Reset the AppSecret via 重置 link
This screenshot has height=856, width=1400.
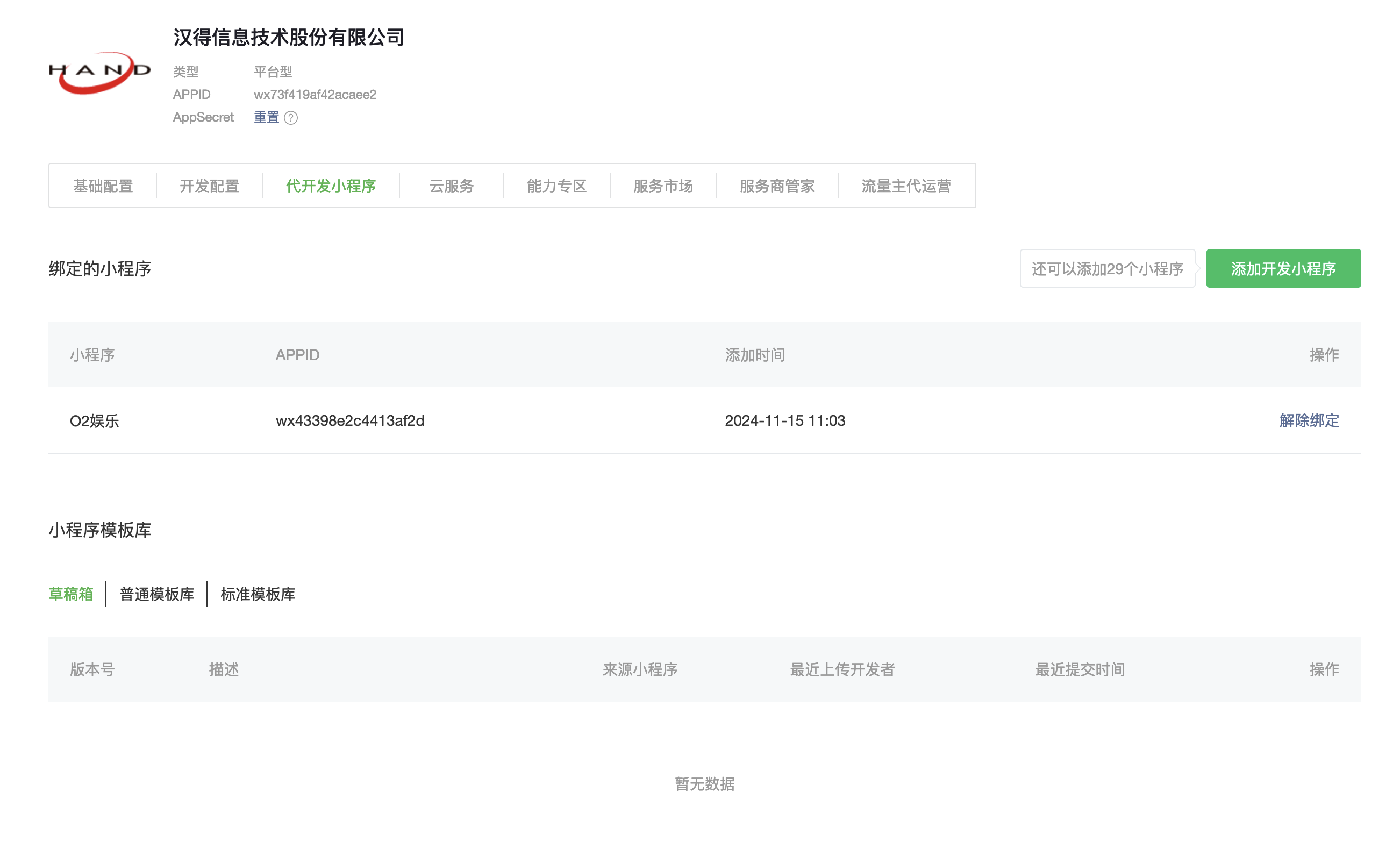[266, 117]
